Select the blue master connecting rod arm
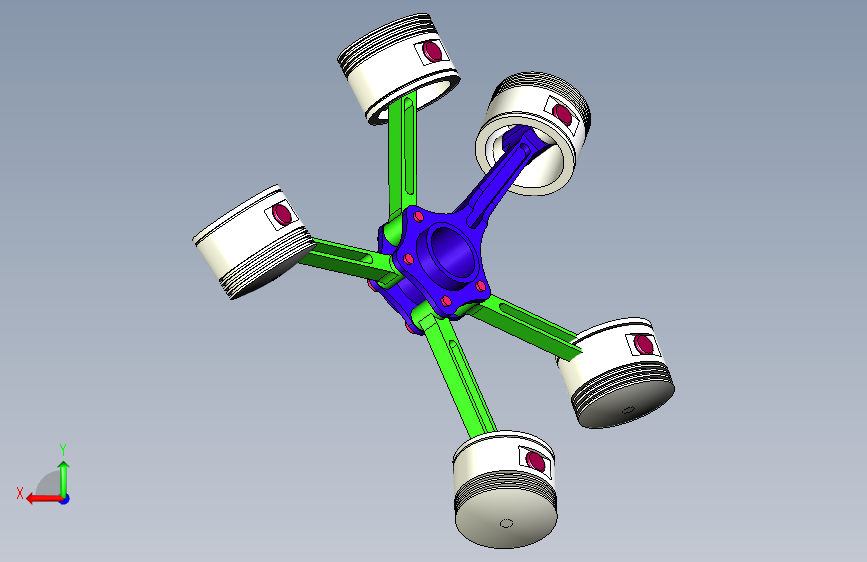 coord(495,185)
